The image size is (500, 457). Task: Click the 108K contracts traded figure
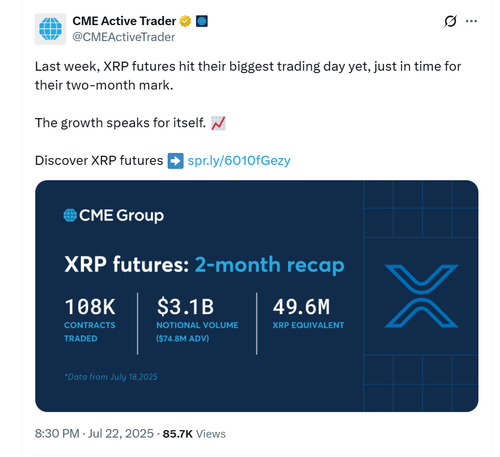pyautogui.click(x=90, y=307)
